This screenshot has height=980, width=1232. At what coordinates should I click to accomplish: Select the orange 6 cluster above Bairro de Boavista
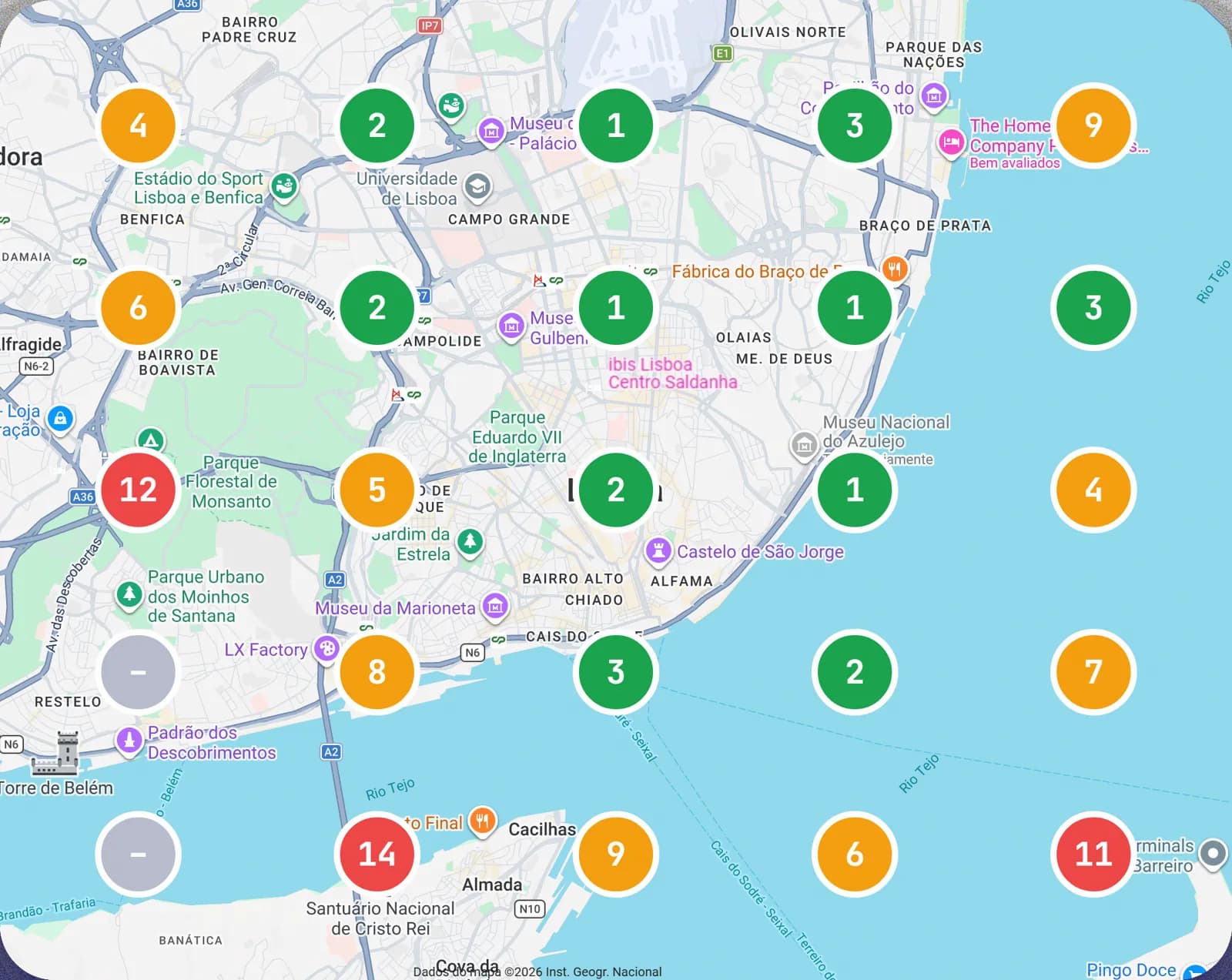138,307
